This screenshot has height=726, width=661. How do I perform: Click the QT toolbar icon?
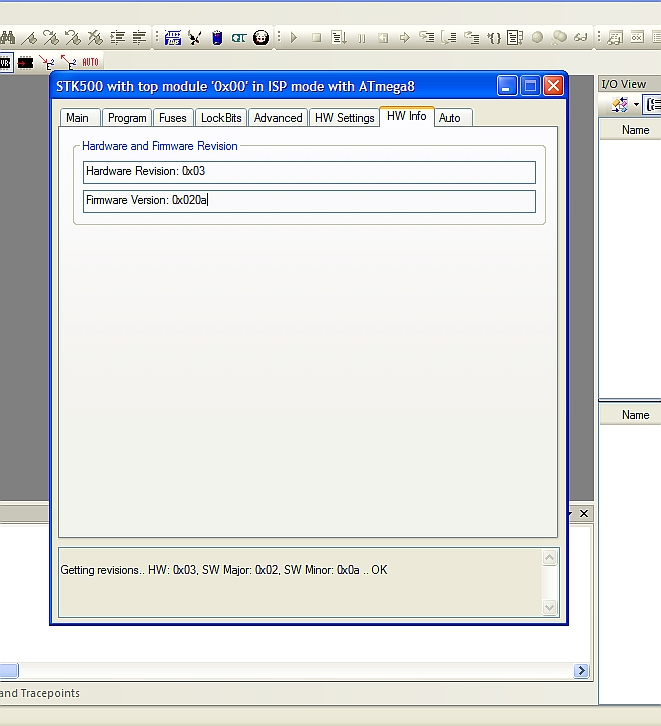pos(239,38)
